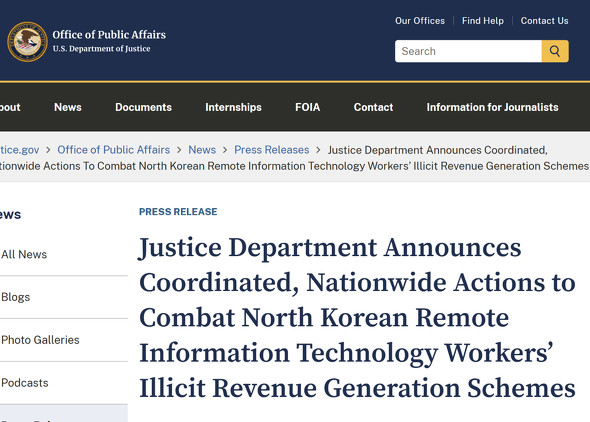Viewport: 590px width, 422px height.
Task: Follow the News breadcrumb link
Action: (202, 150)
